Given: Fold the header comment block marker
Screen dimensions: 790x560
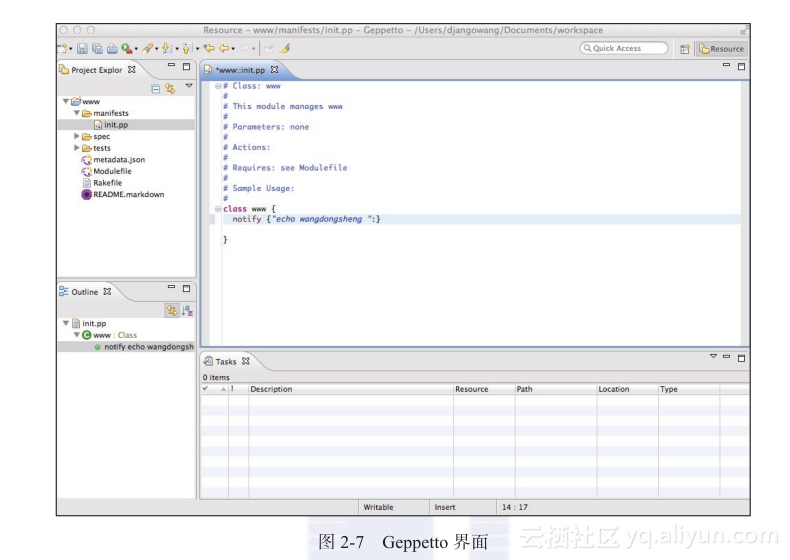Looking at the screenshot, I should click(218, 86).
